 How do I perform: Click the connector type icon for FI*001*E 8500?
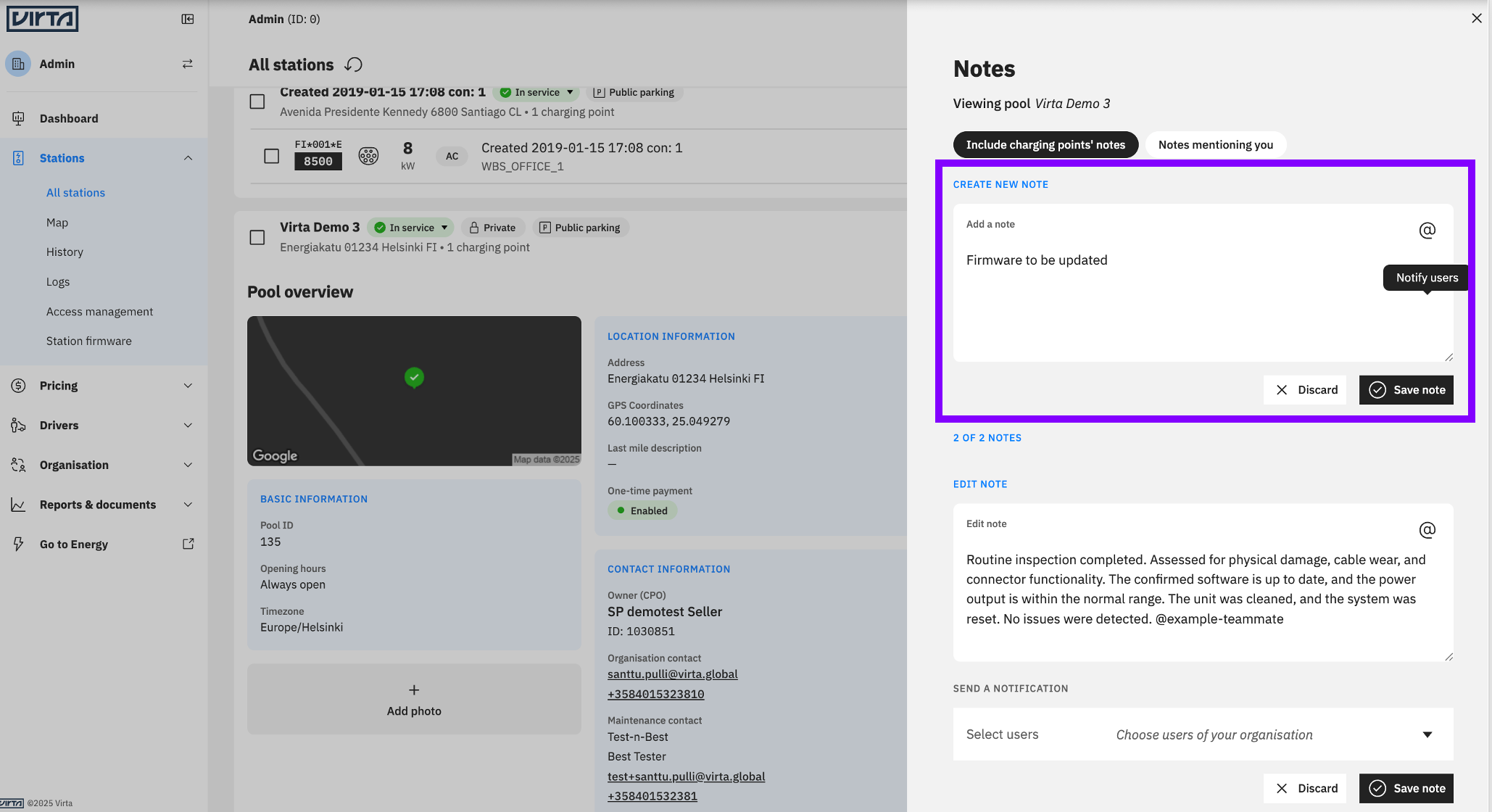[368, 155]
